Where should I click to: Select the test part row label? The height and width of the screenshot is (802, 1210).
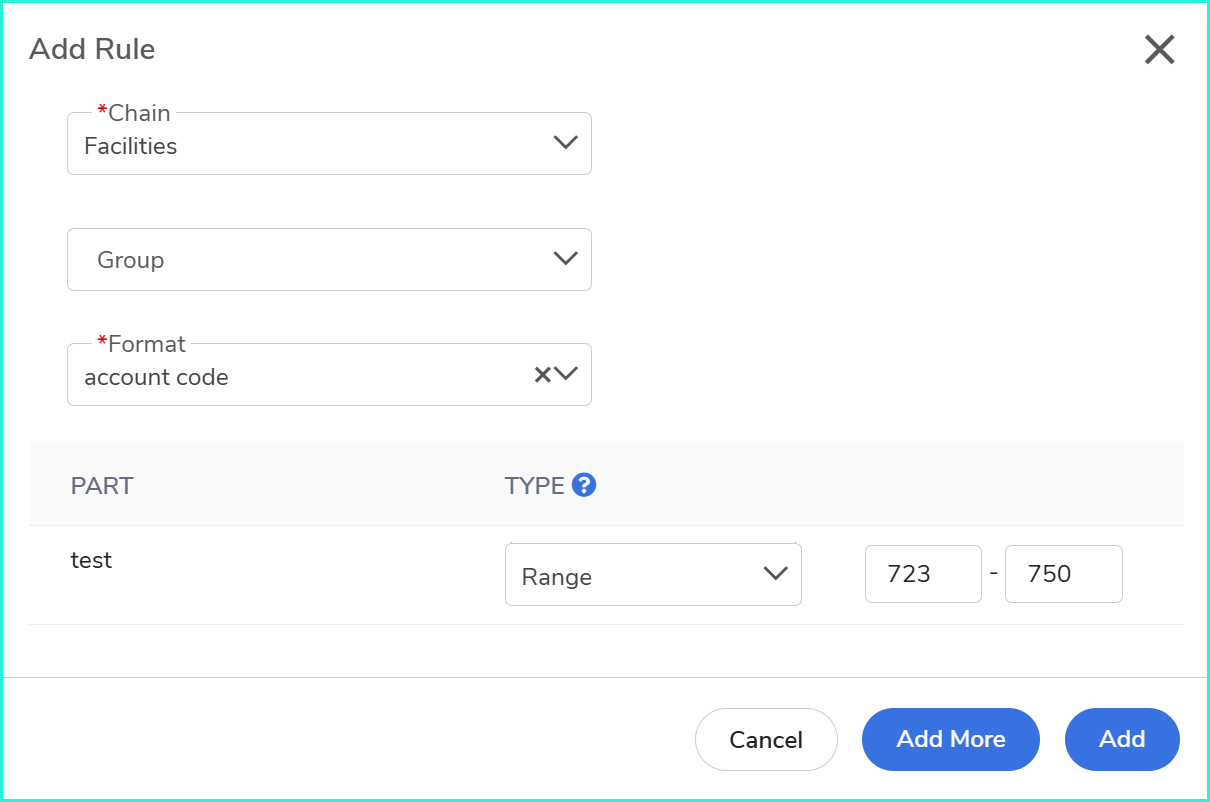click(x=91, y=560)
